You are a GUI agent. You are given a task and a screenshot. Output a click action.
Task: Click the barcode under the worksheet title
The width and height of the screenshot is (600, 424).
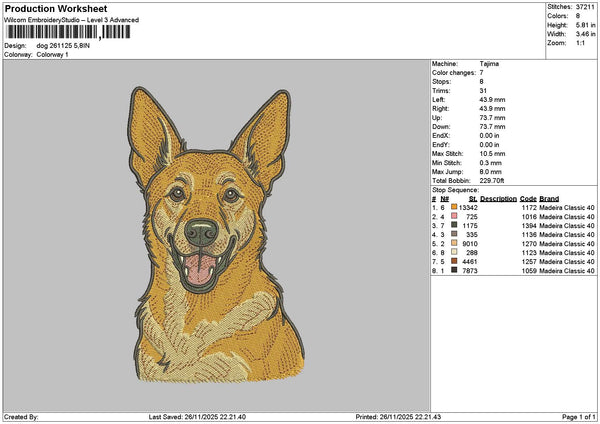tap(67, 32)
